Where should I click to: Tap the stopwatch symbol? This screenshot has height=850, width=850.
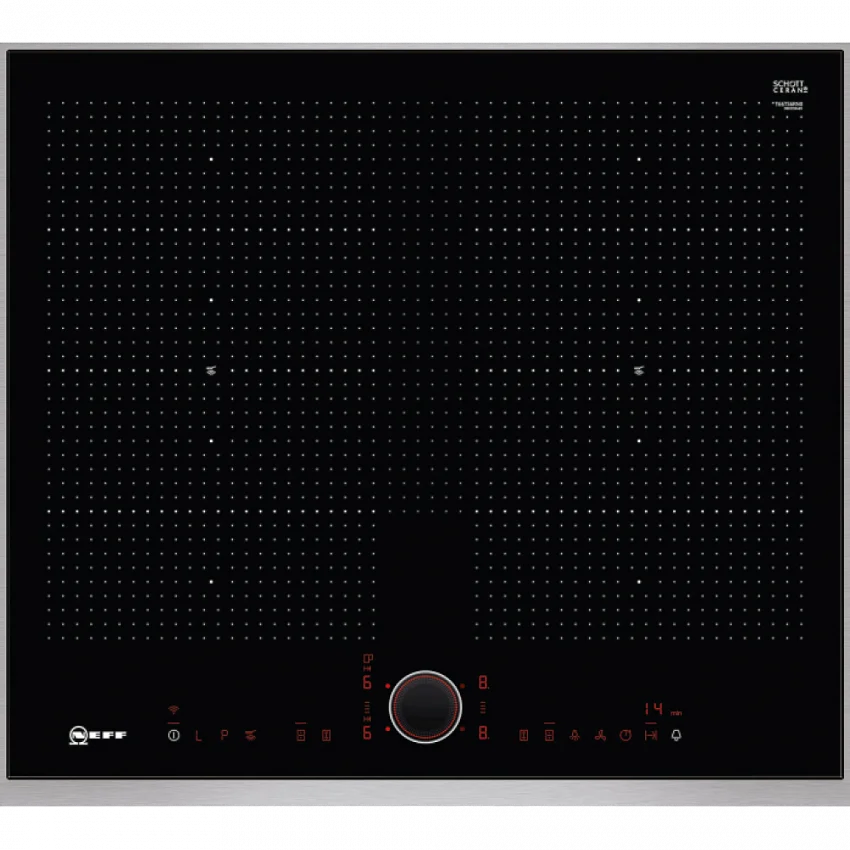[x=626, y=736]
